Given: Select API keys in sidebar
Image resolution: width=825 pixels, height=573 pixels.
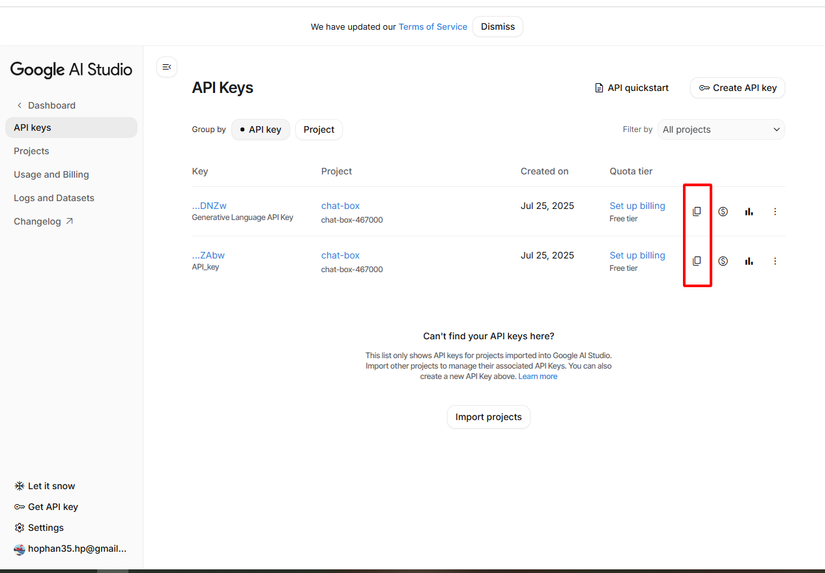Looking at the screenshot, I should 71,127.
